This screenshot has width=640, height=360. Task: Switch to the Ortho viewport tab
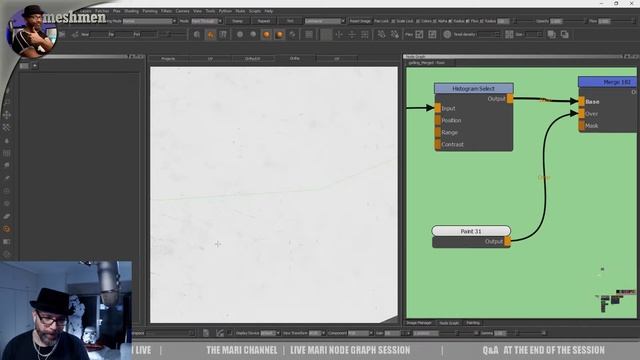295,58
